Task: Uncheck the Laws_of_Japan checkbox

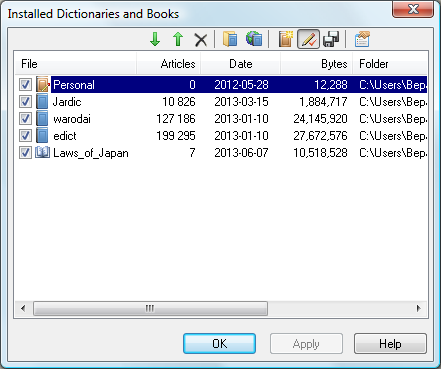Action: click(x=25, y=153)
